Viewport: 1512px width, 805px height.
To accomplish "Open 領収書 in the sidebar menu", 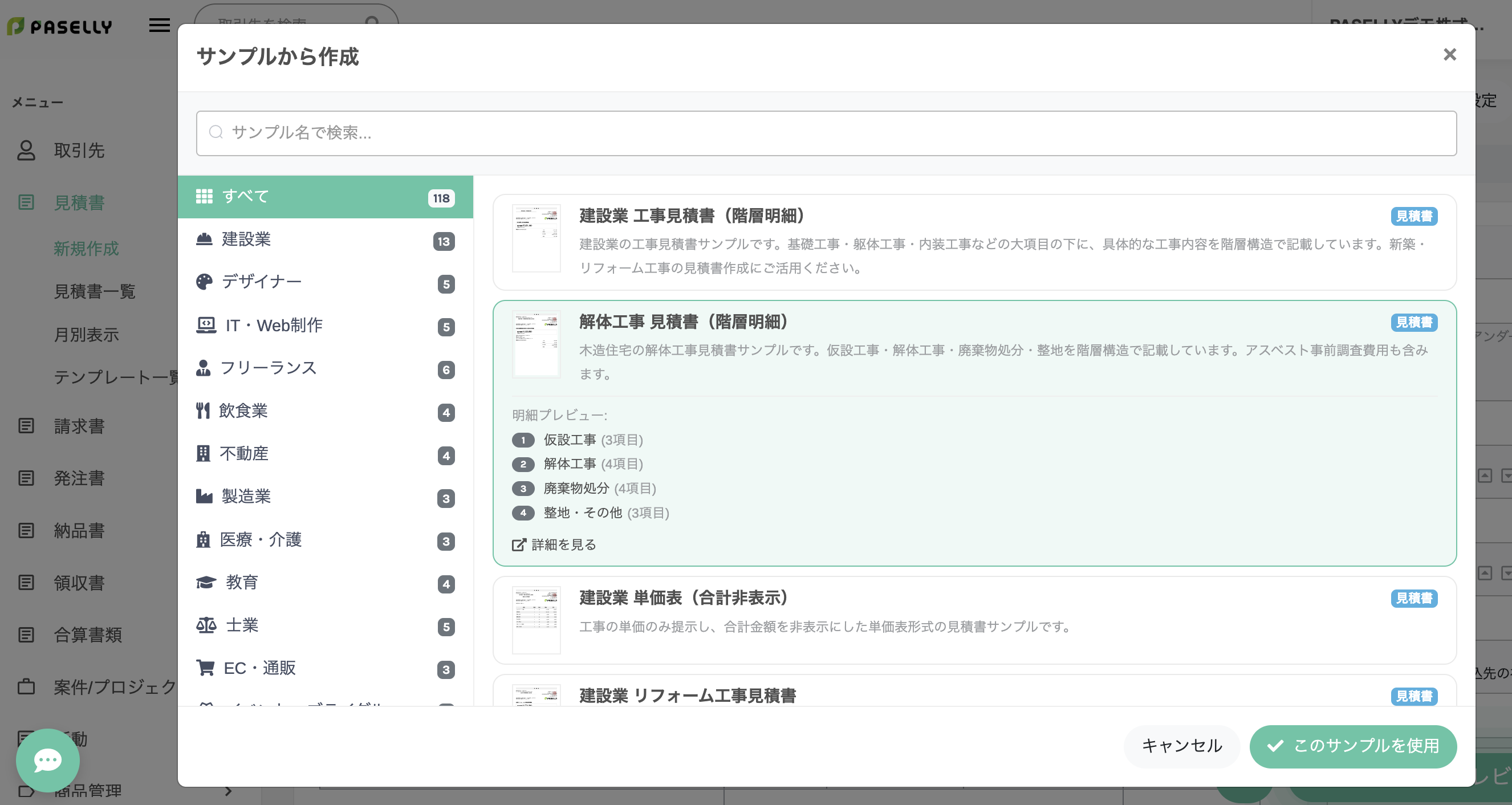I will [x=79, y=583].
